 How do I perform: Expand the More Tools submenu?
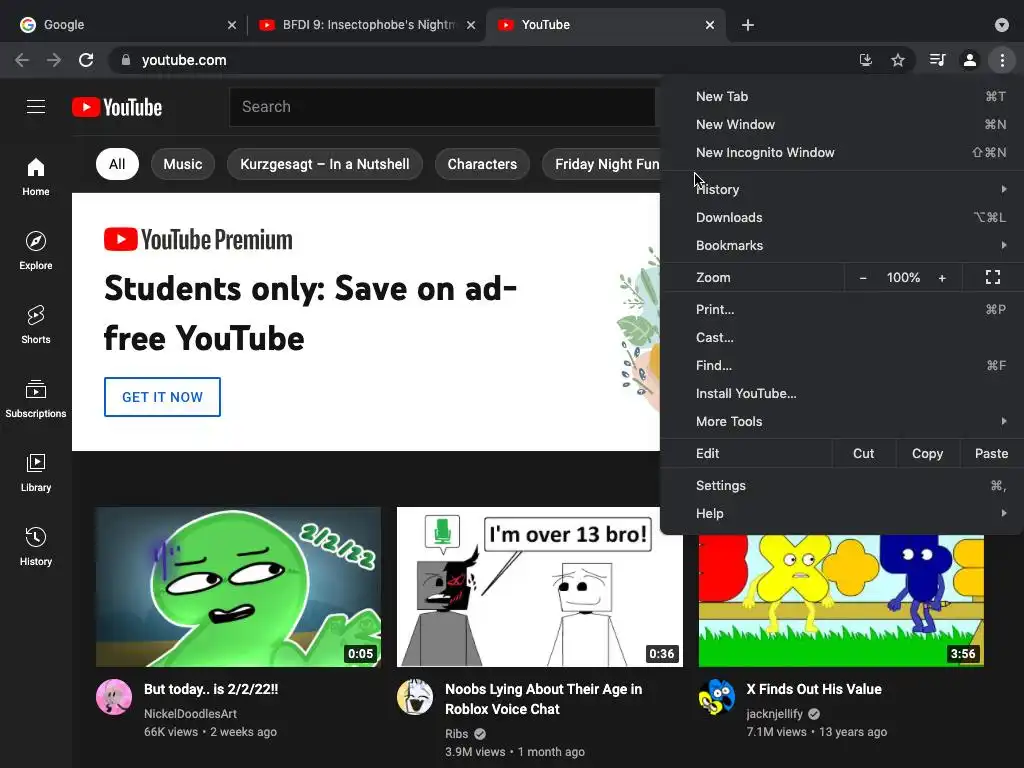click(841, 421)
